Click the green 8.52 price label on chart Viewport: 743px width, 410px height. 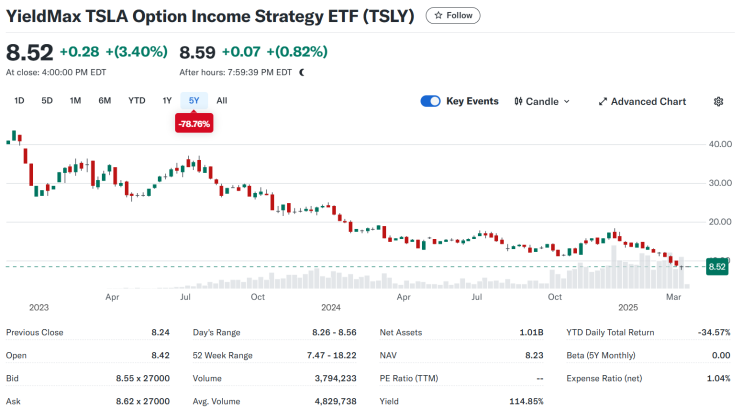coord(716,267)
